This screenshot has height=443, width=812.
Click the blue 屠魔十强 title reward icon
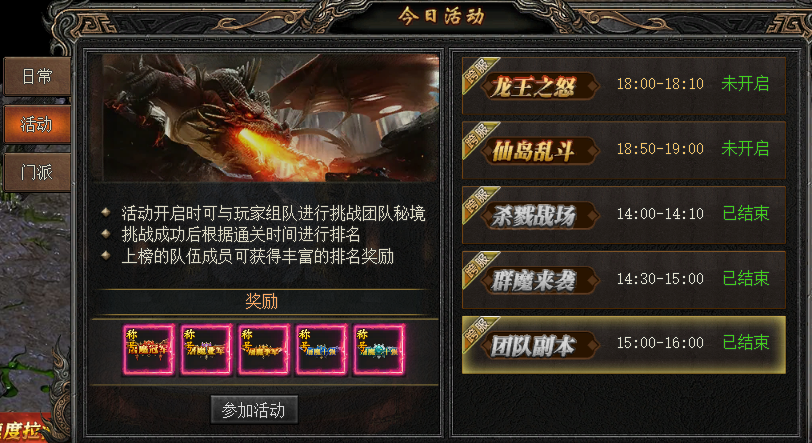(x=321, y=349)
